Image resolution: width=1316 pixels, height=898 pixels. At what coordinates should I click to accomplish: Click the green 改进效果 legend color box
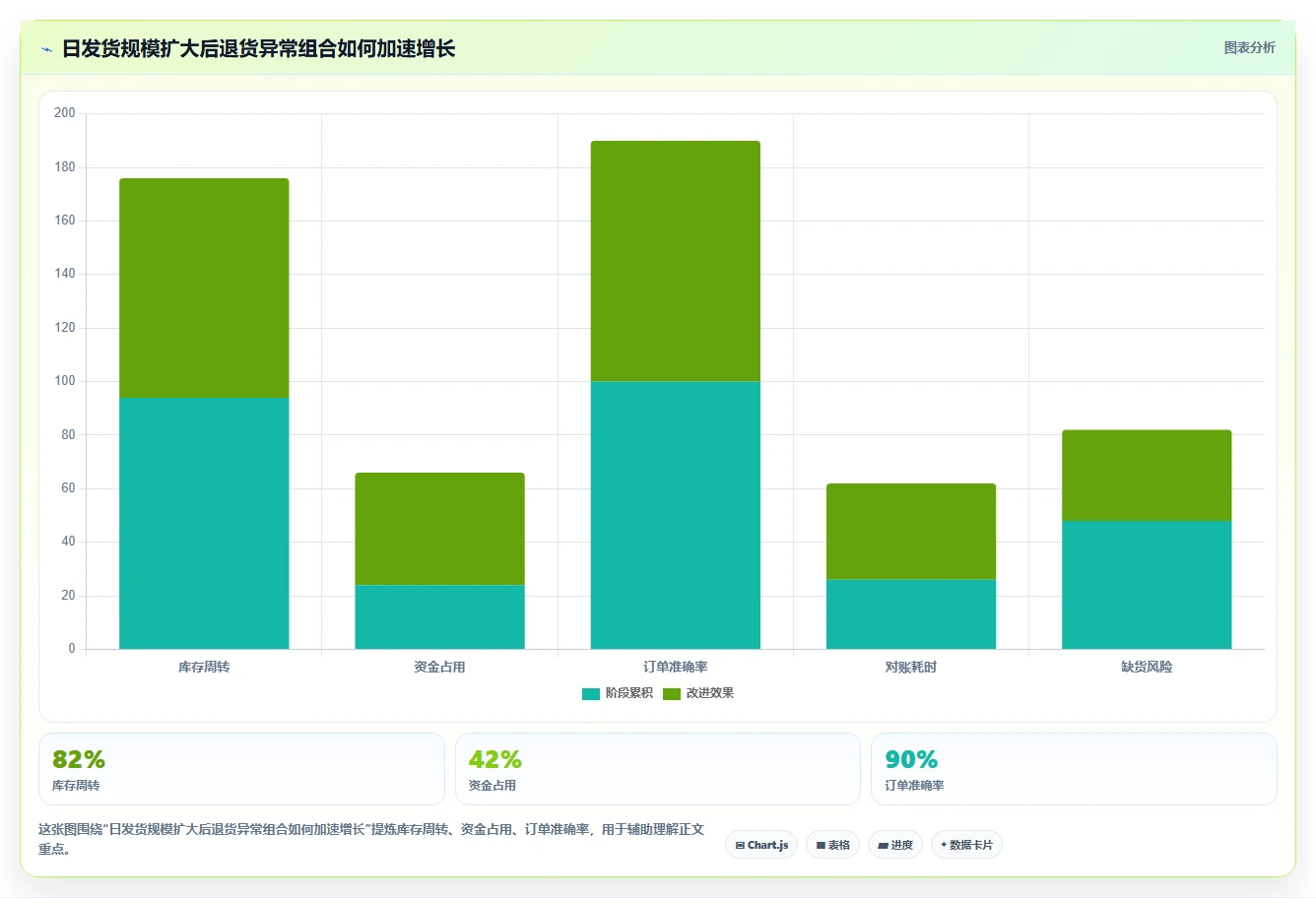672,693
